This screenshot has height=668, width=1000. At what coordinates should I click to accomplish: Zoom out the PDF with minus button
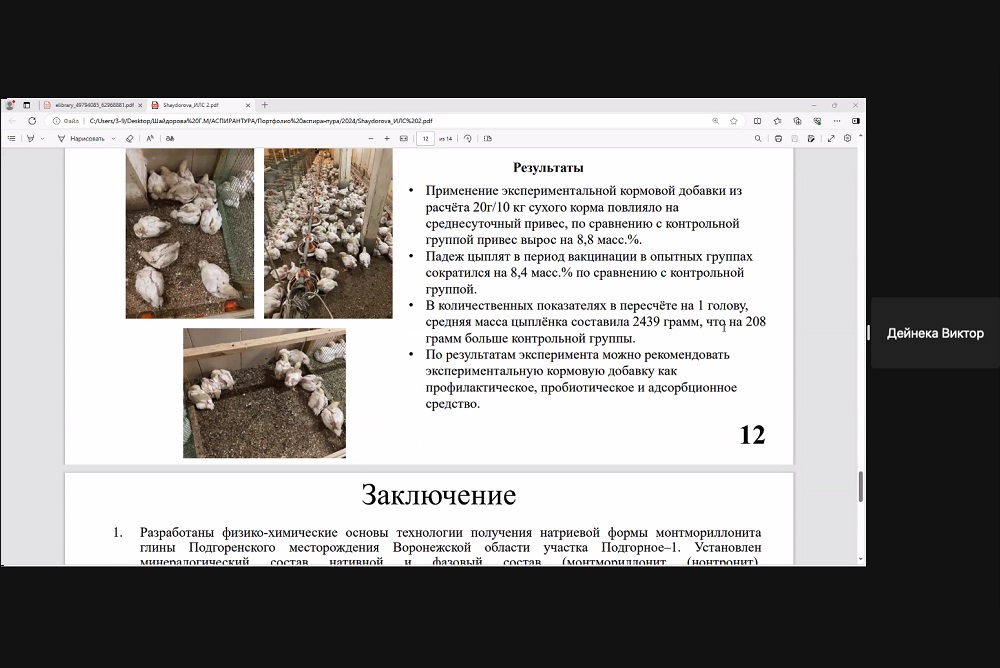click(x=371, y=138)
